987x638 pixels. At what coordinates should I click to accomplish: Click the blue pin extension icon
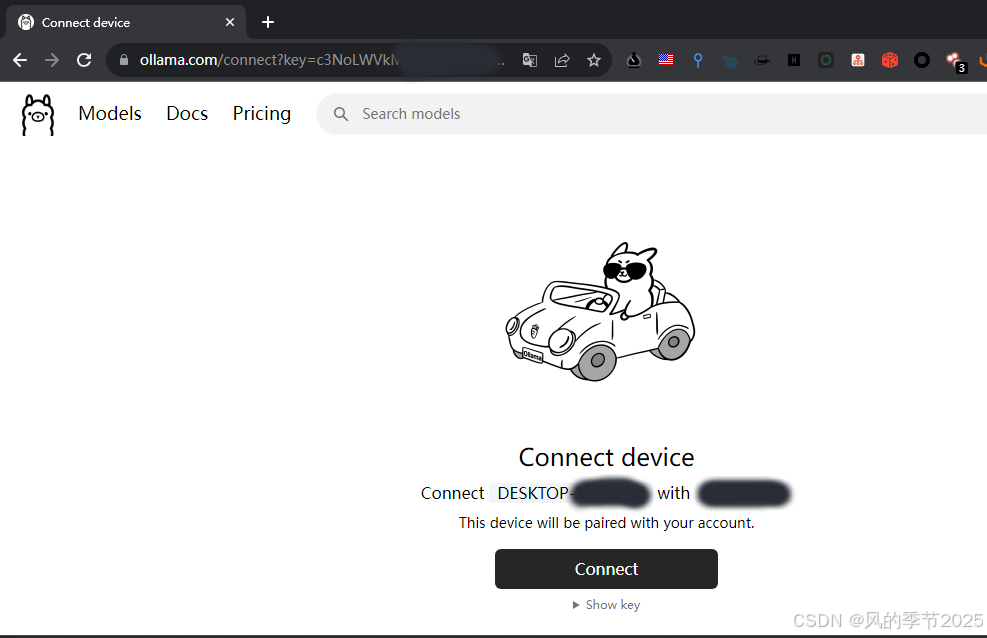point(698,60)
